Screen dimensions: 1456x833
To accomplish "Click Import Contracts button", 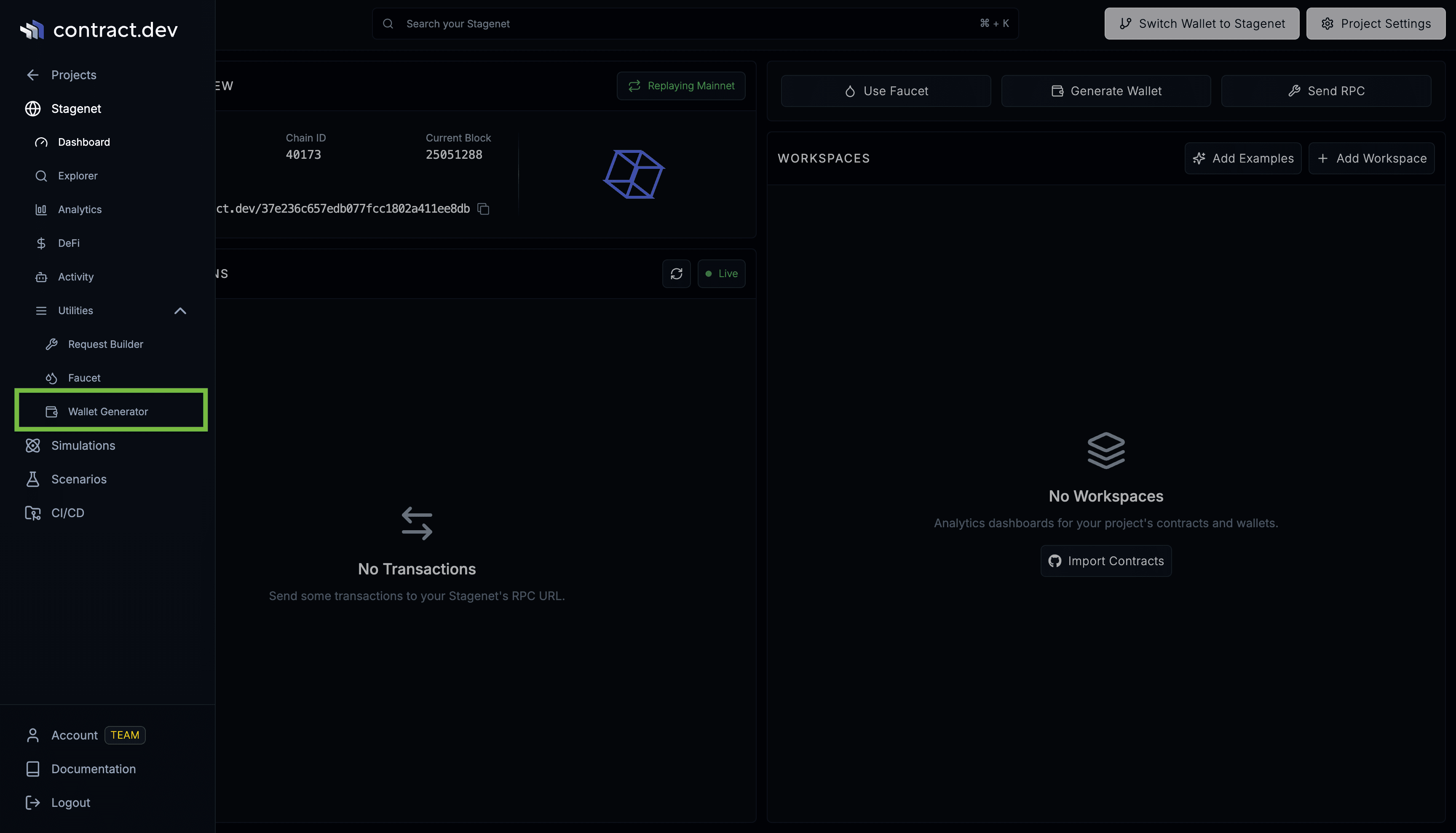I will (x=1106, y=561).
